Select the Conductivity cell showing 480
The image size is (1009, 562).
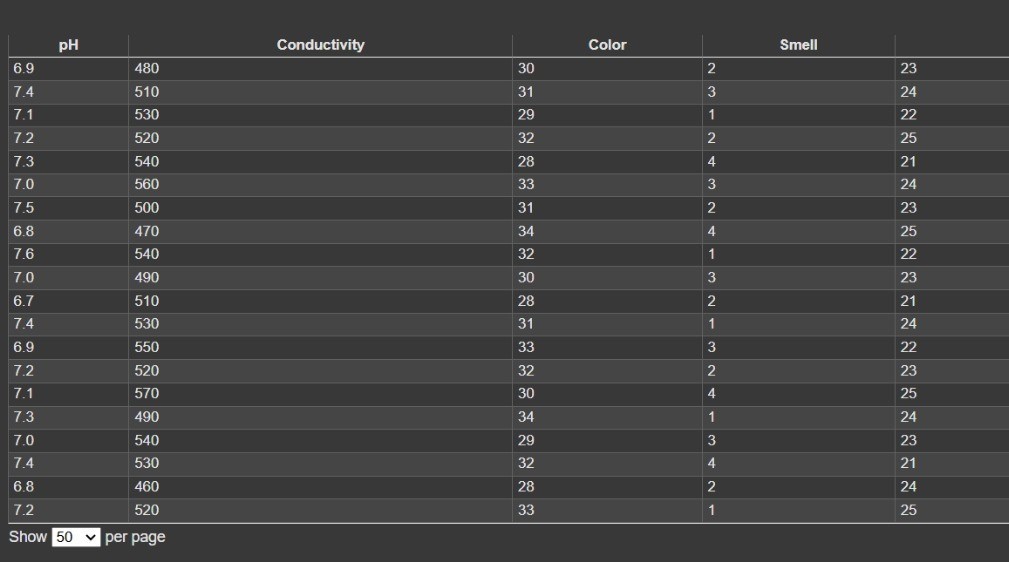coord(320,69)
